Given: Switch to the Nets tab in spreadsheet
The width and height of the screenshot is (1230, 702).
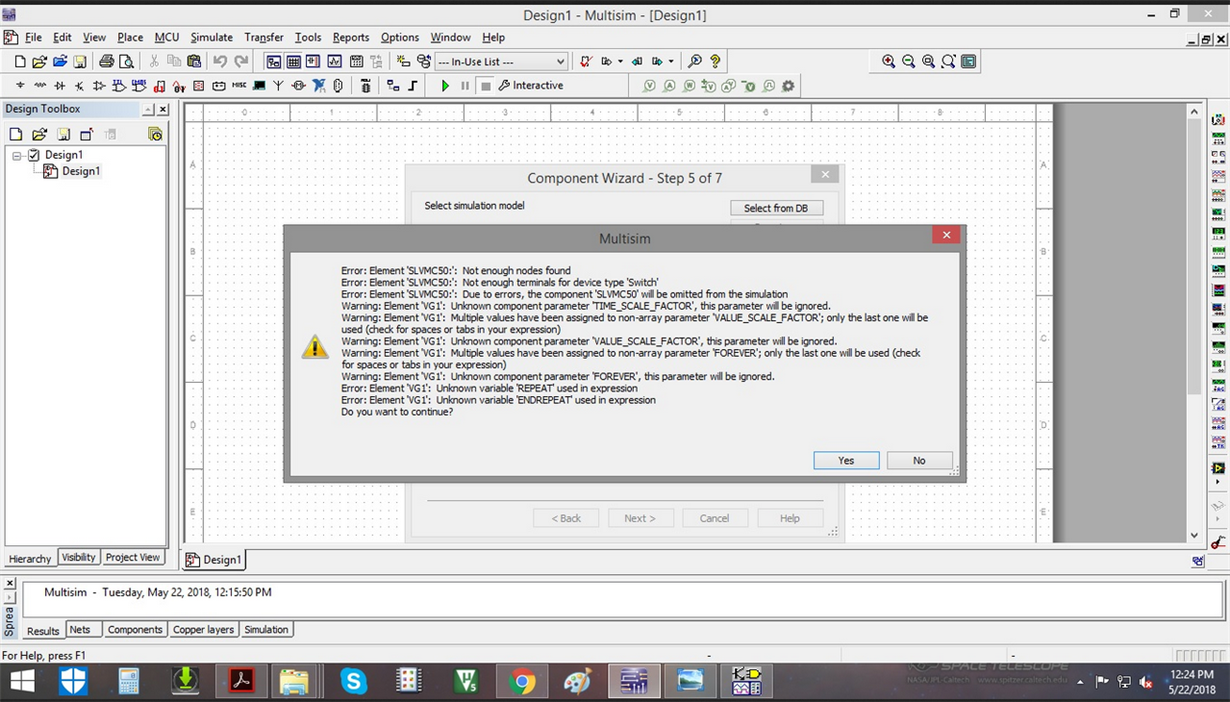Looking at the screenshot, I should (80, 630).
